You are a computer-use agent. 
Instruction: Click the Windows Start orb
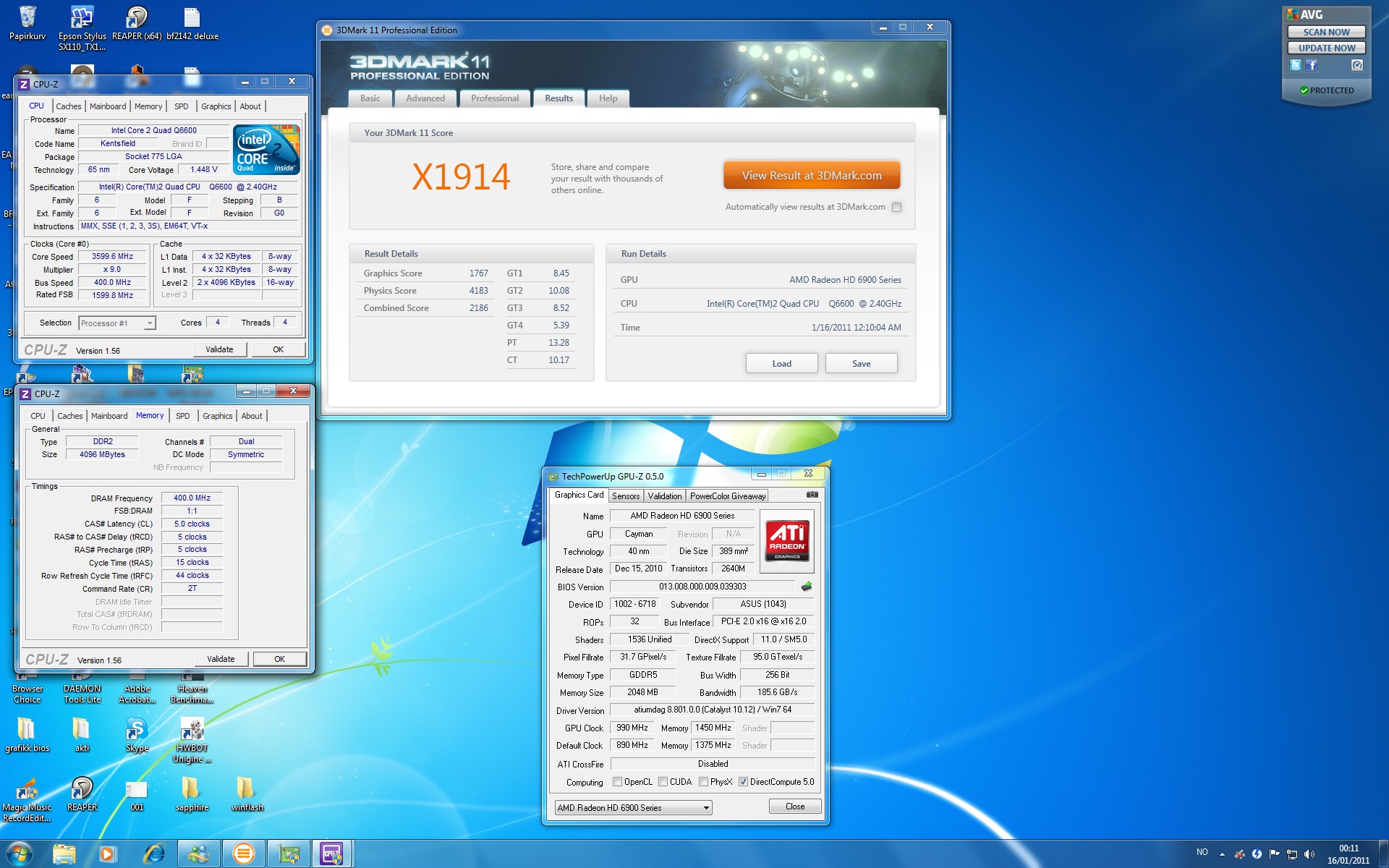[19, 854]
